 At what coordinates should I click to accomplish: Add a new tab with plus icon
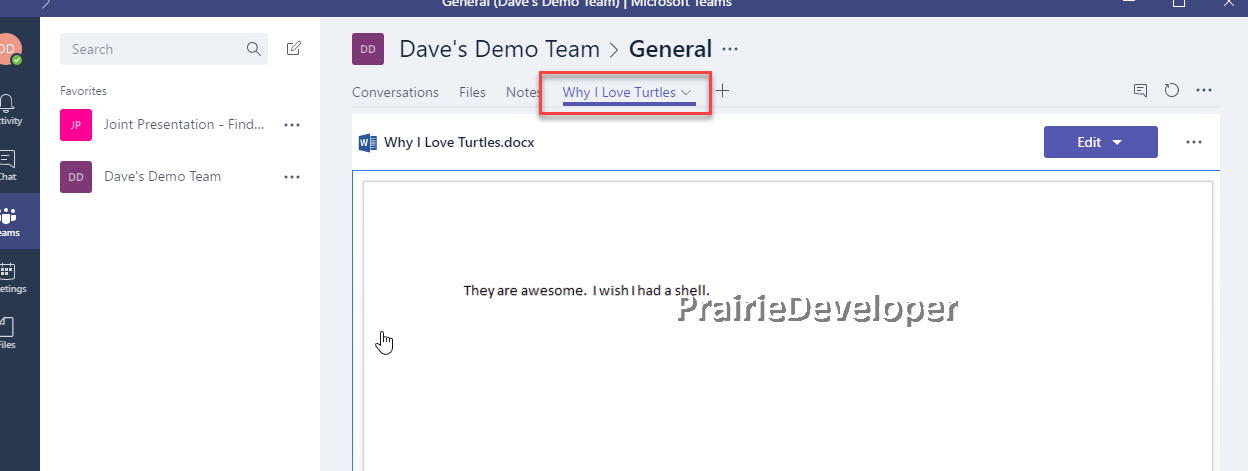pyautogui.click(x=722, y=91)
